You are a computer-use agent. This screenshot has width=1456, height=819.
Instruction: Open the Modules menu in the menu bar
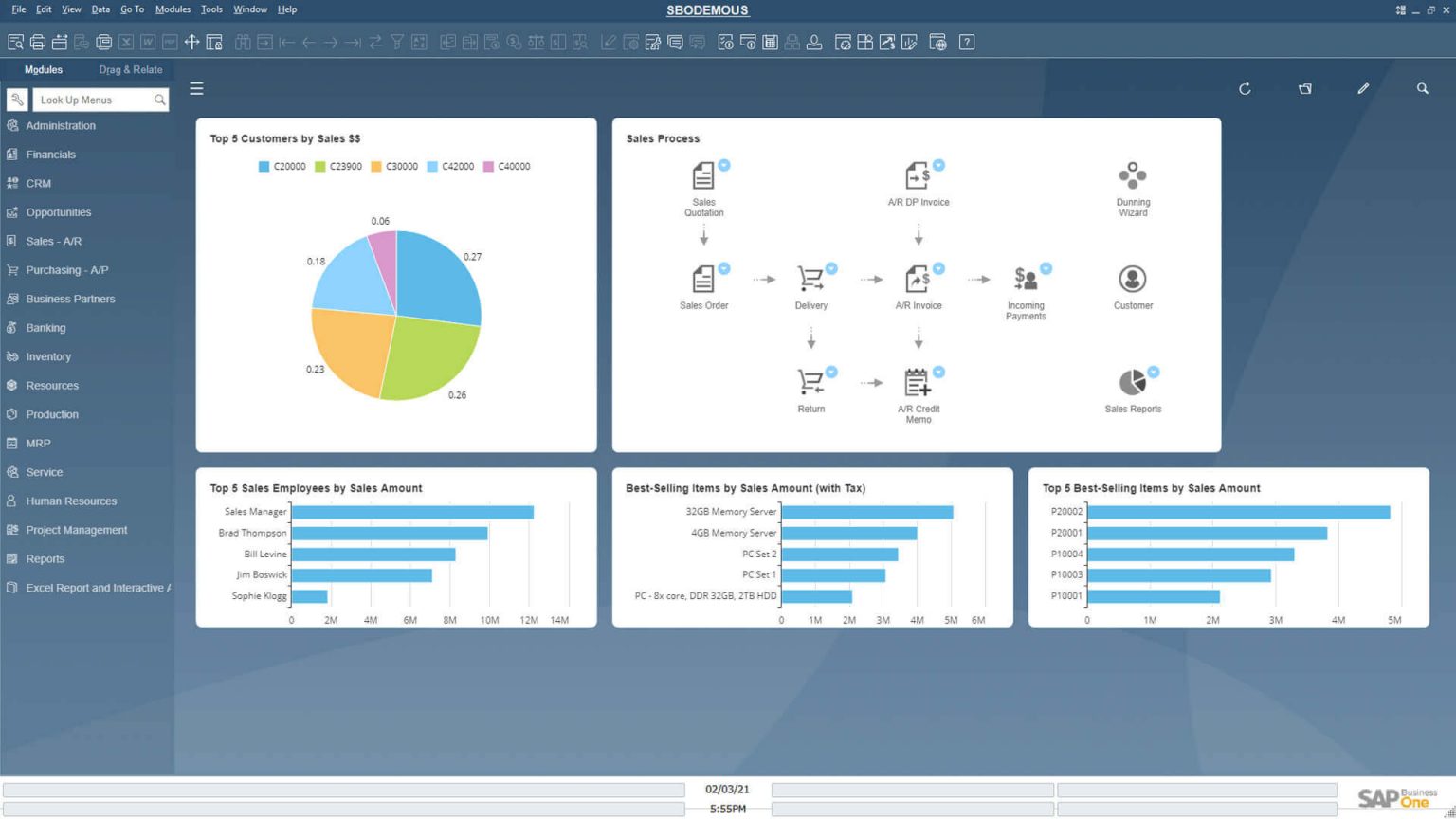click(x=173, y=9)
